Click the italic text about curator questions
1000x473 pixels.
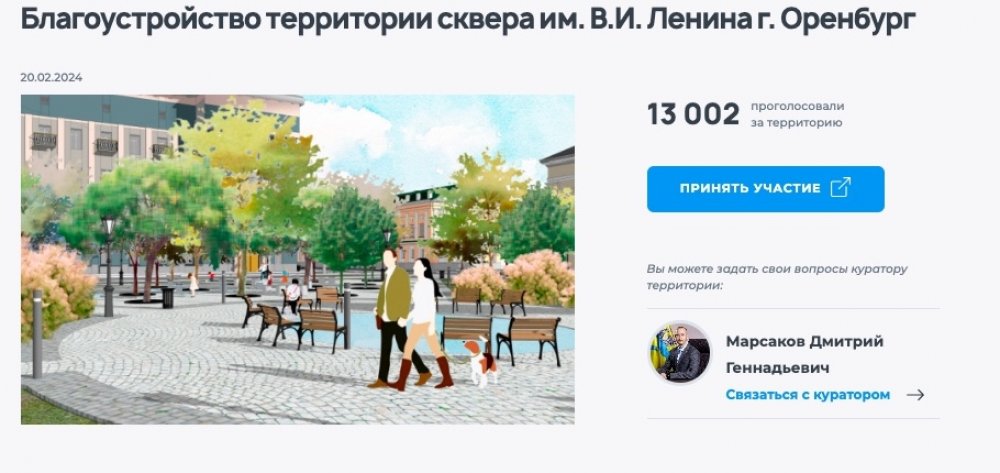point(776,277)
